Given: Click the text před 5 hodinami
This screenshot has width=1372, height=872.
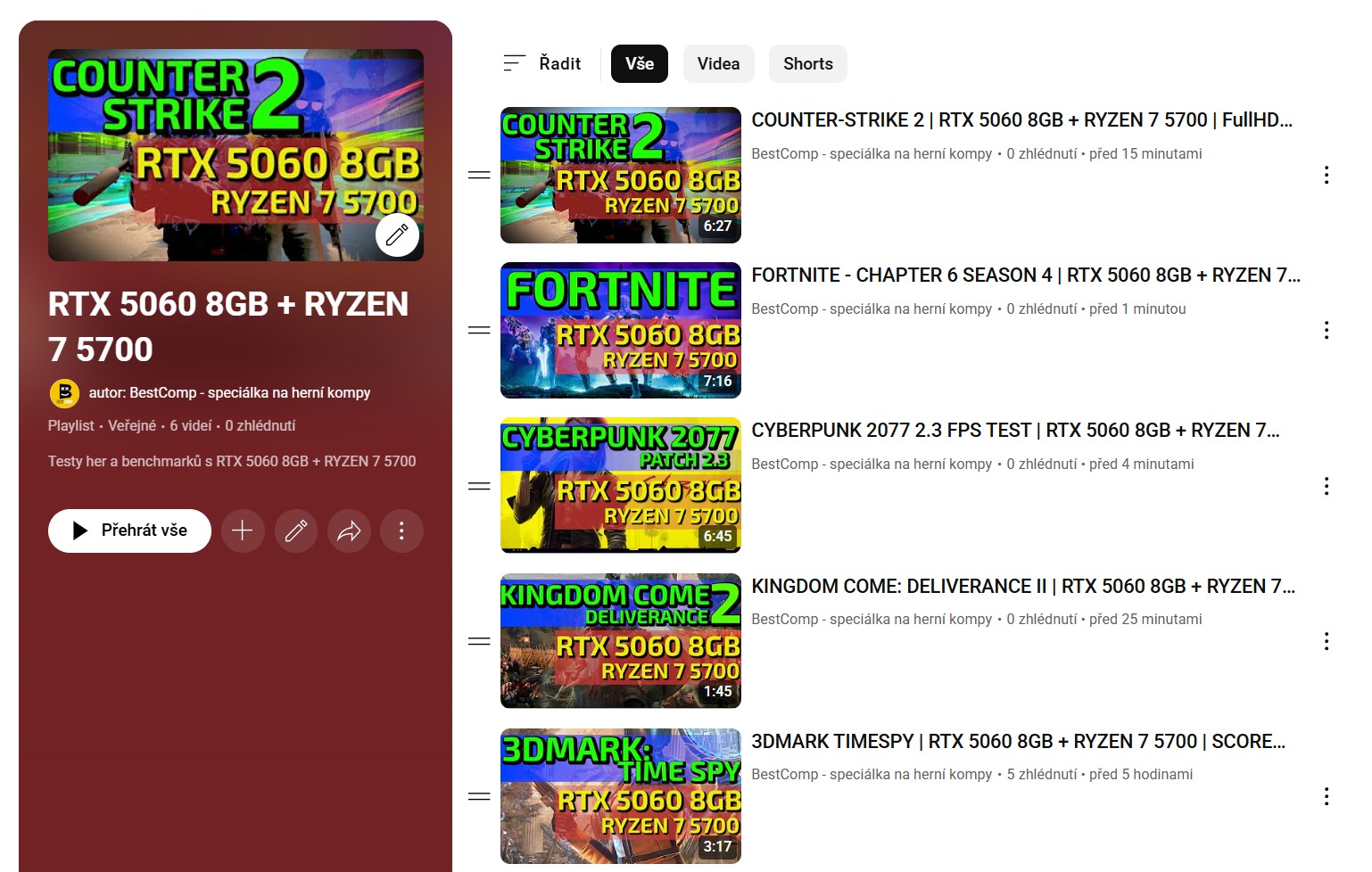Looking at the screenshot, I should tap(1141, 774).
